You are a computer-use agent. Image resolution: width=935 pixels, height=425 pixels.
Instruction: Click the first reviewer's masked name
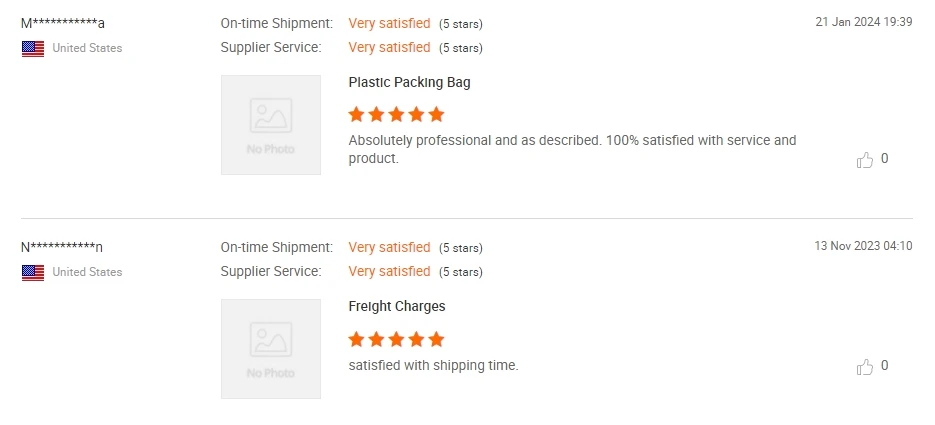pos(63,23)
